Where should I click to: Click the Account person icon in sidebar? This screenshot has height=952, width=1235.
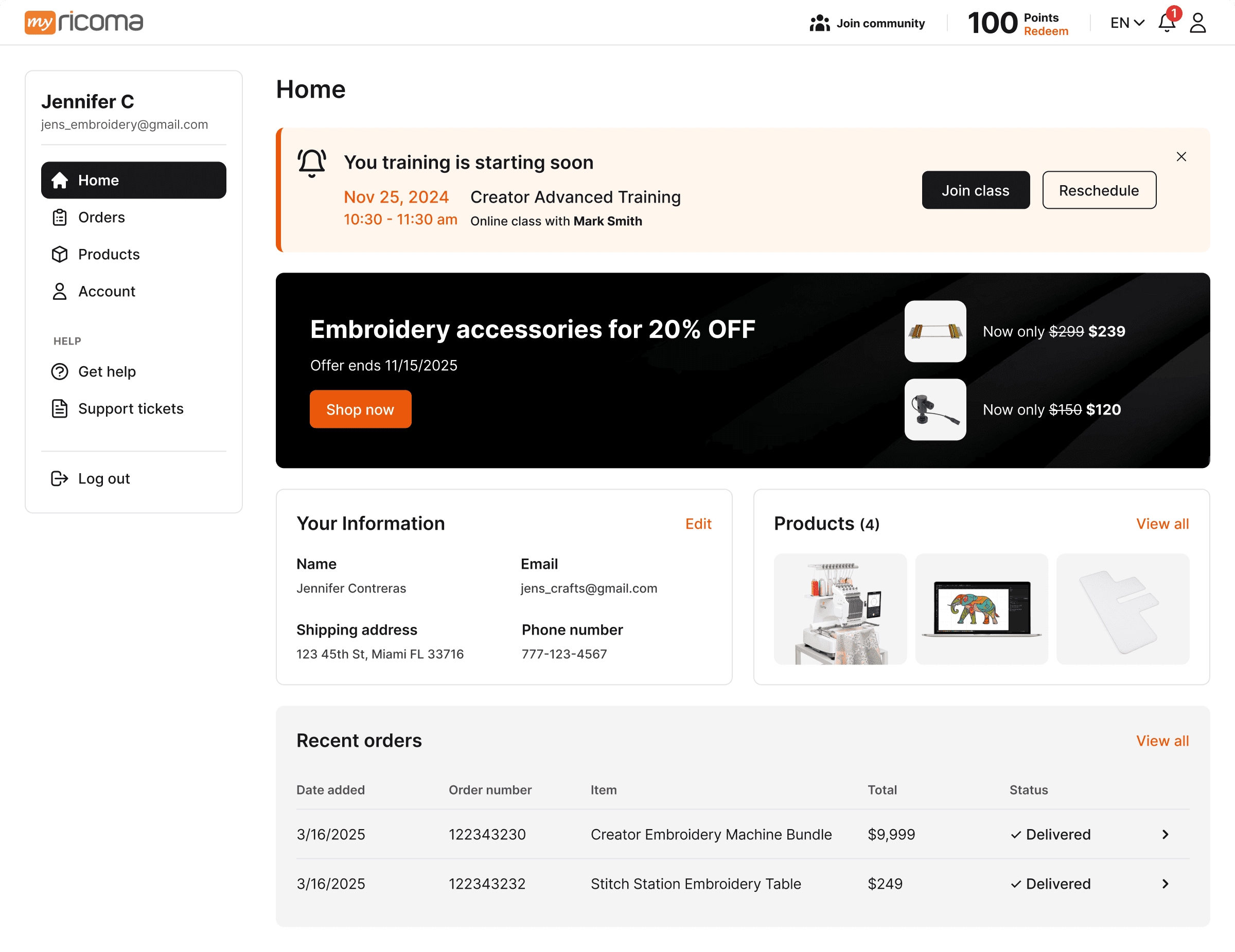(59, 291)
